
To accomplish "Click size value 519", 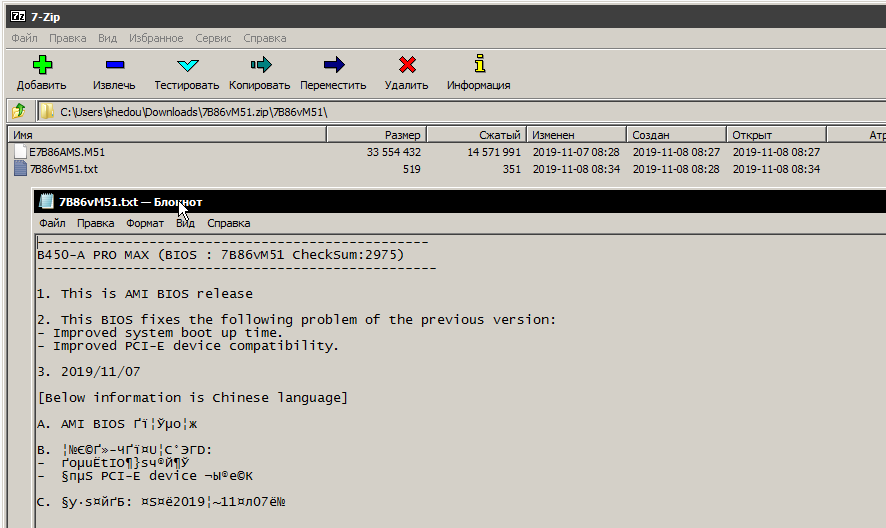I will 411,169.
